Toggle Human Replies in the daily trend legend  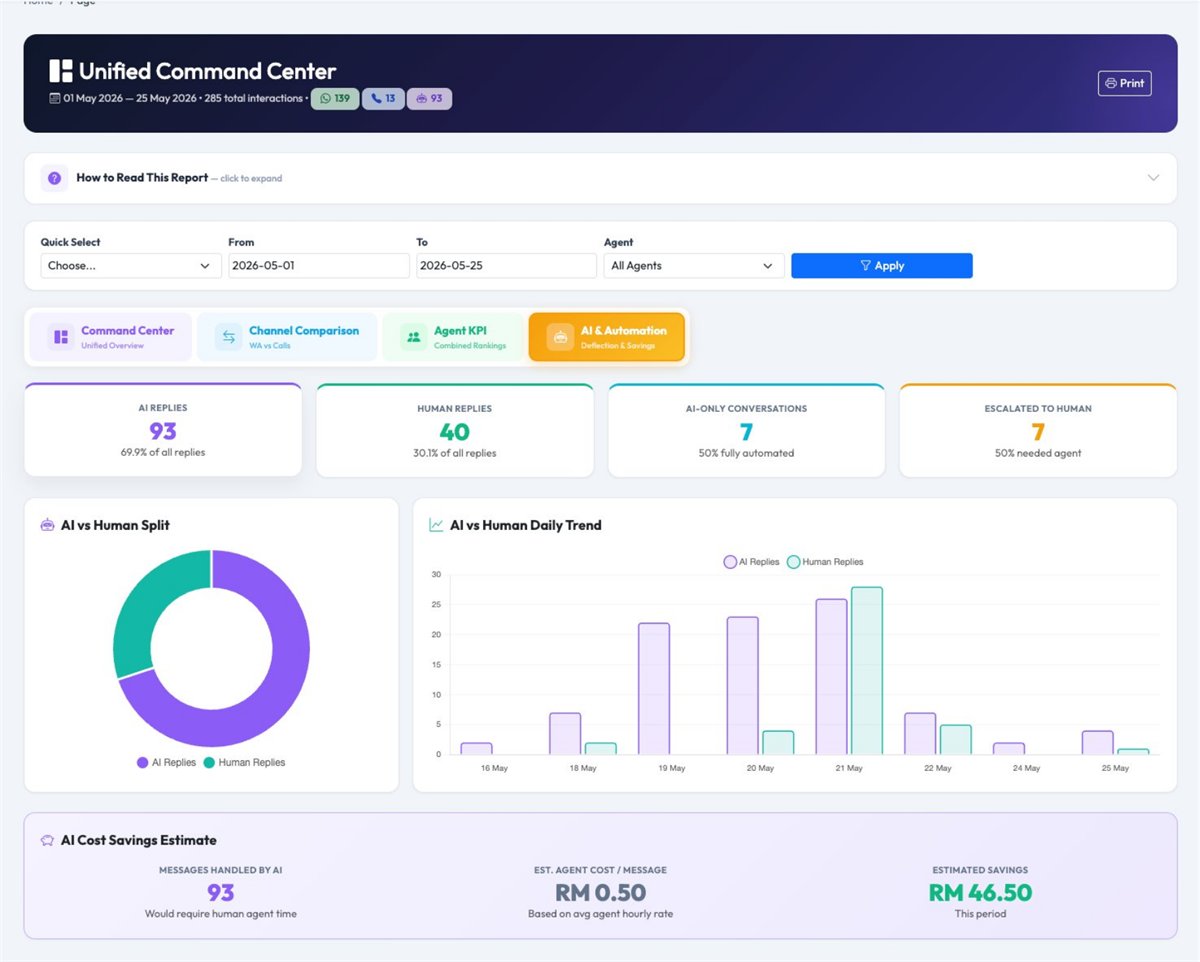pyautogui.click(x=826, y=562)
